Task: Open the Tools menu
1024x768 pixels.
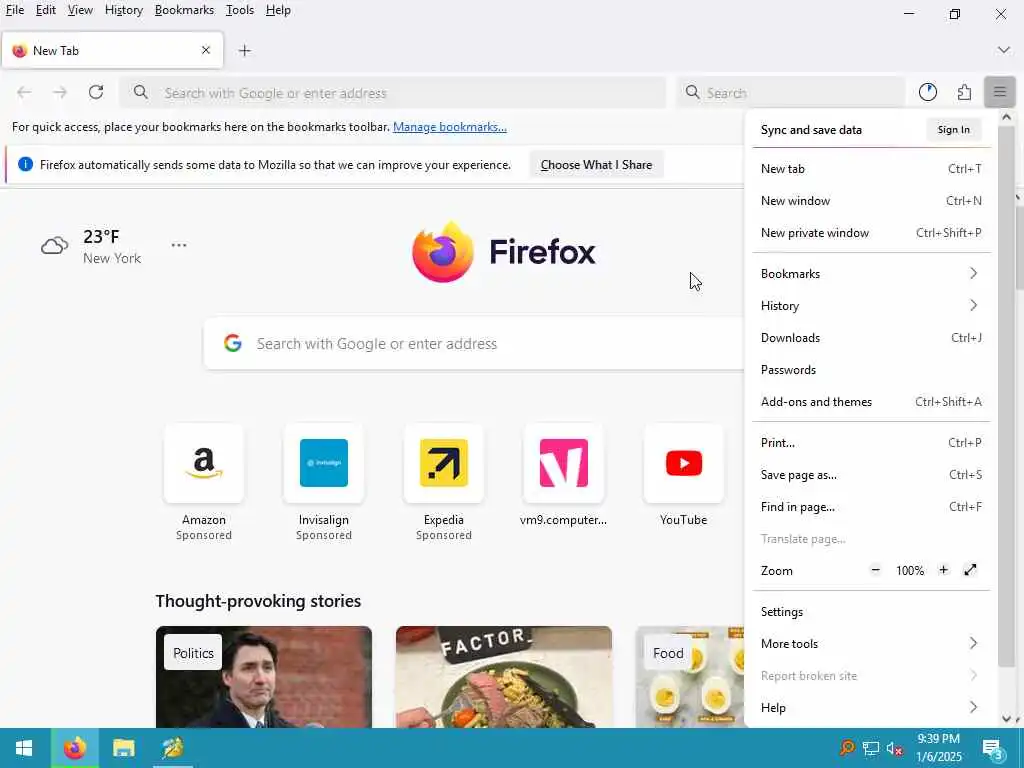Action: click(240, 10)
